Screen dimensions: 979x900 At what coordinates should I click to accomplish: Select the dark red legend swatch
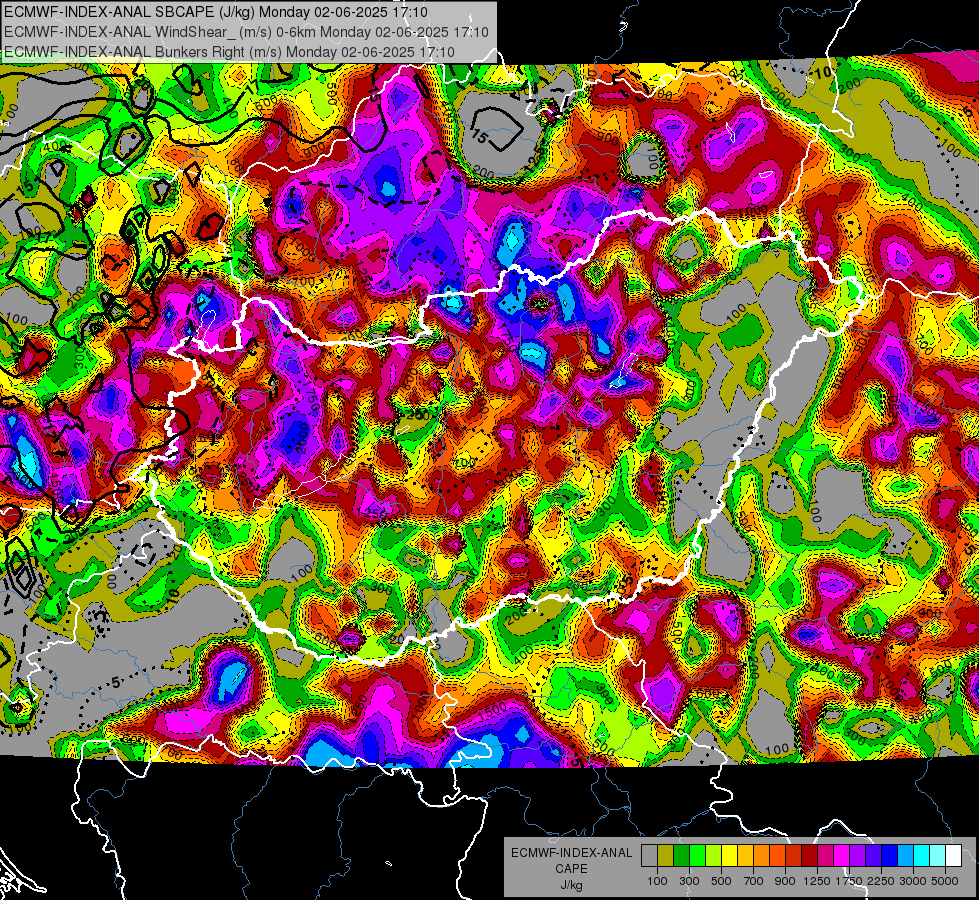809,855
